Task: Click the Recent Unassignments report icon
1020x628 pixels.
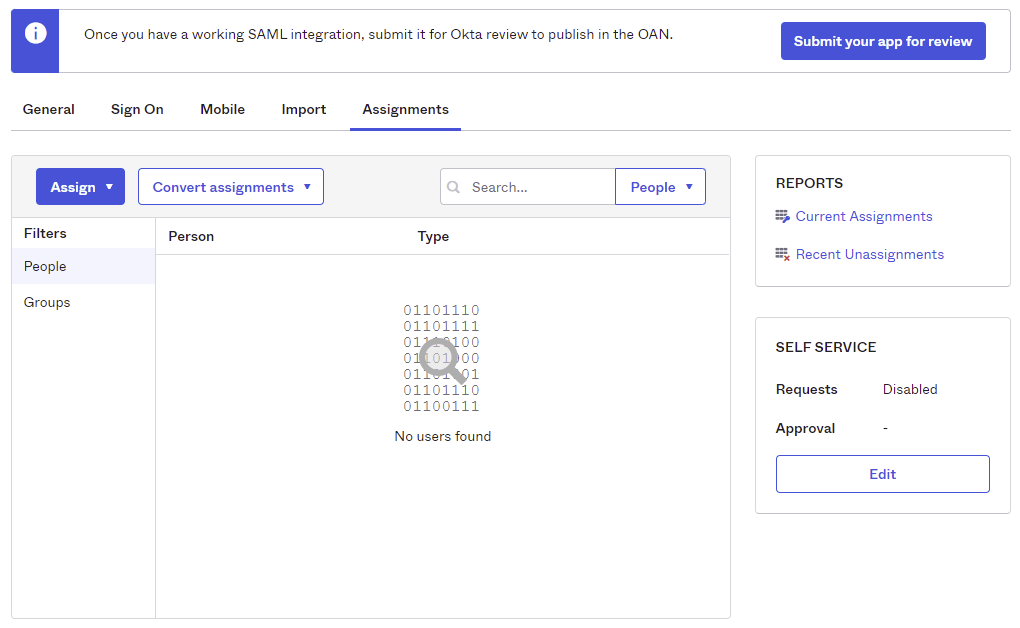Action: coord(782,255)
